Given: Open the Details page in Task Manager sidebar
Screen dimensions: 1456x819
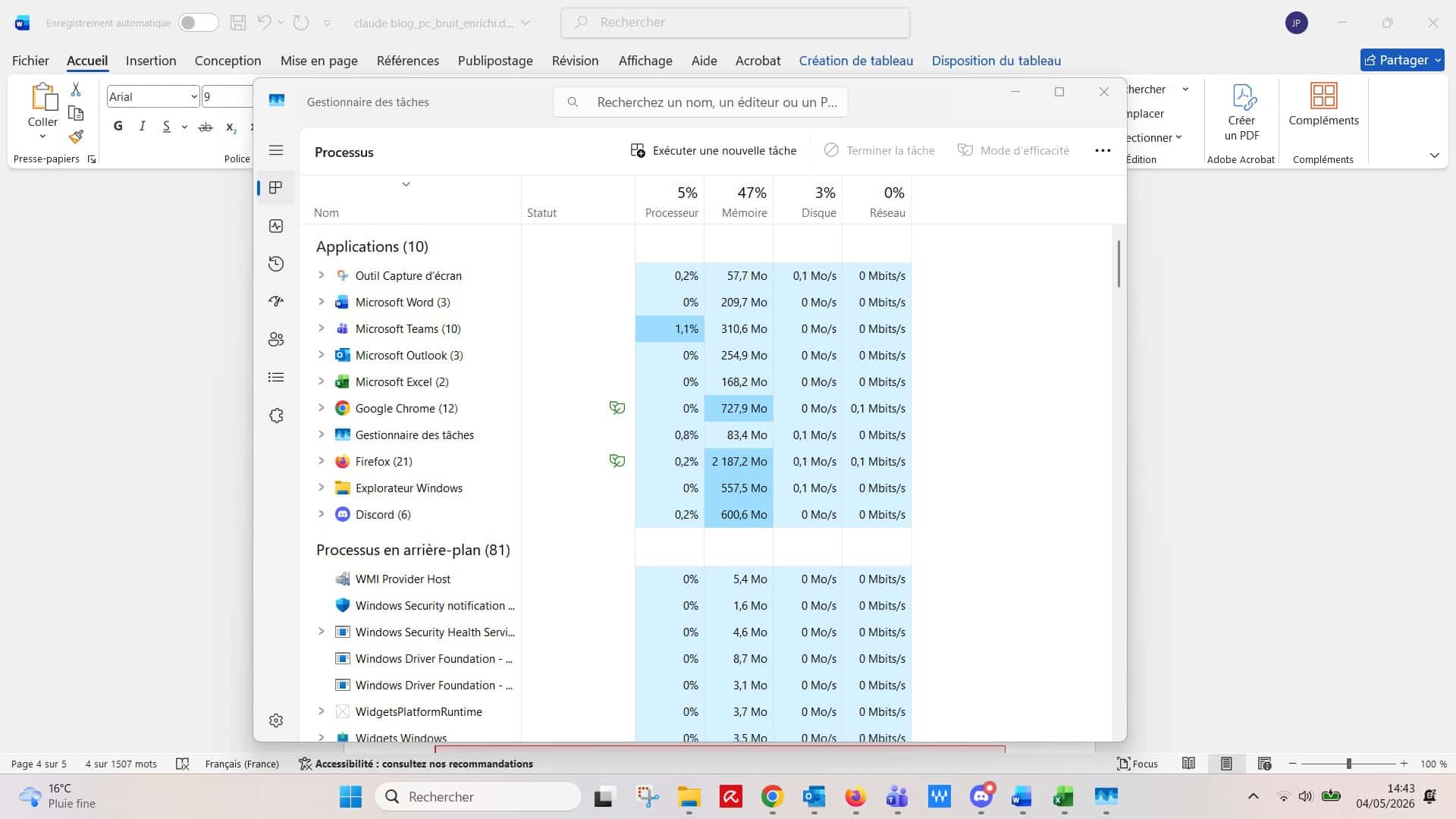Looking at the screenshot, I should click(x=276, y=377).
